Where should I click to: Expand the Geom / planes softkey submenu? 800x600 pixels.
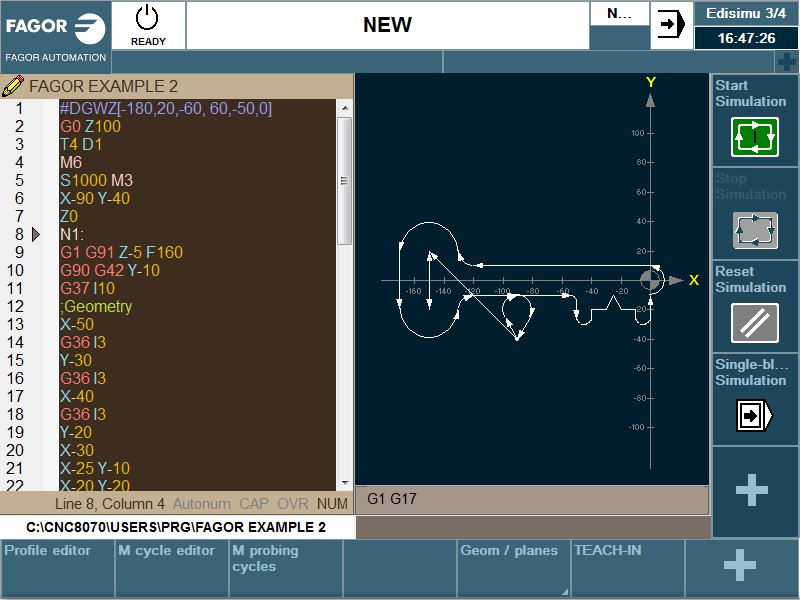point(513,567)
